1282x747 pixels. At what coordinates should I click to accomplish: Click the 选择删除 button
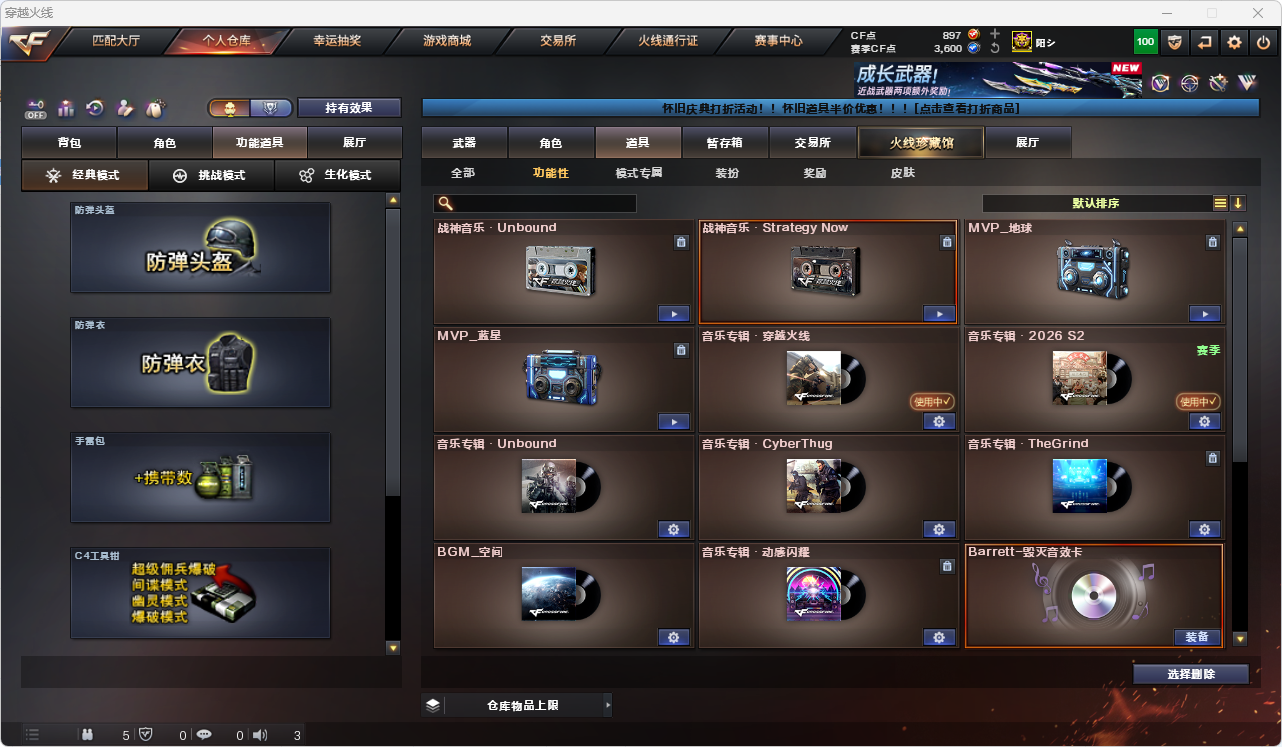[x=1191, y=674]
